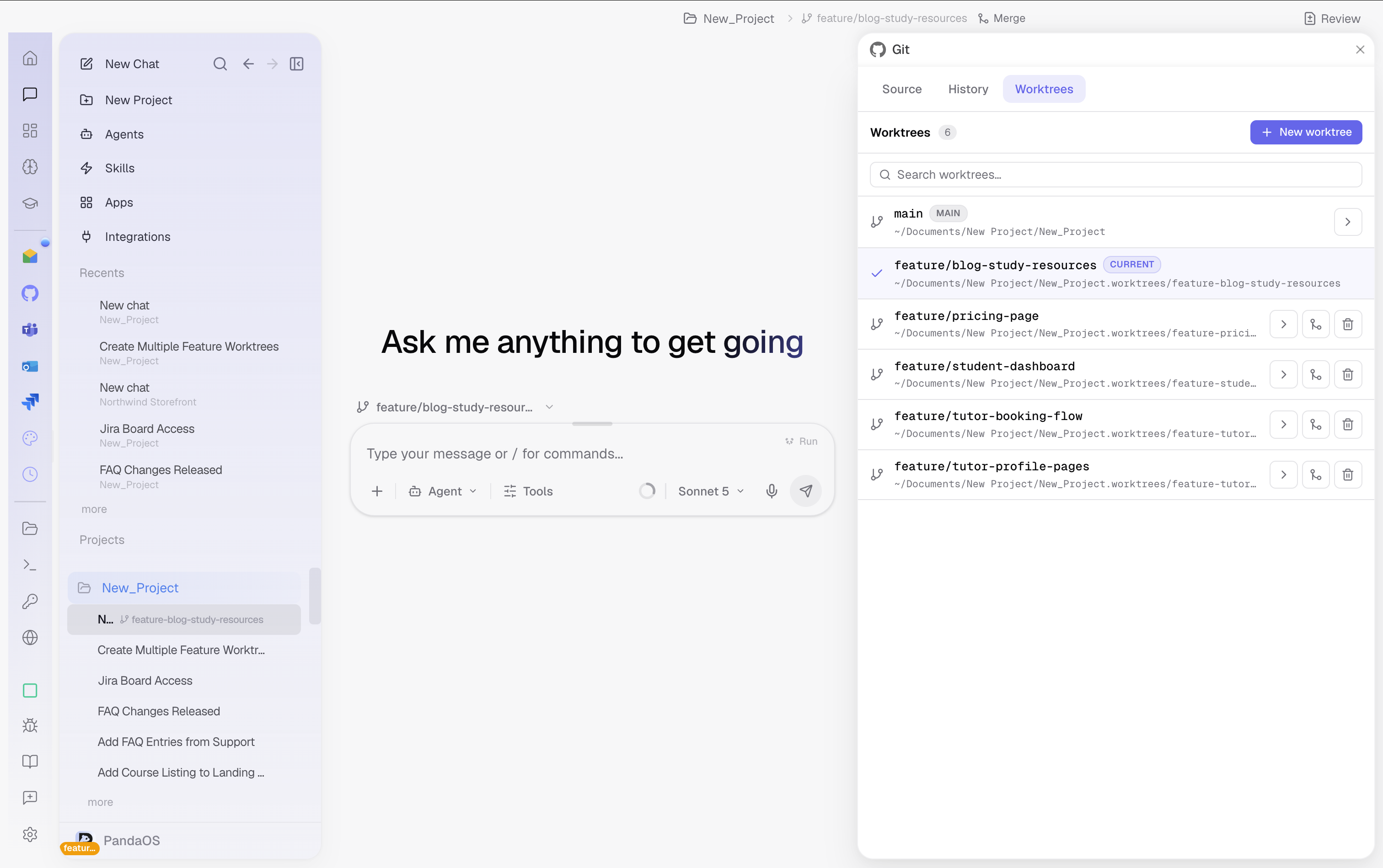Open the Review button at top right
Viewport: 1383px width, 868px height.
(1332, 18)
